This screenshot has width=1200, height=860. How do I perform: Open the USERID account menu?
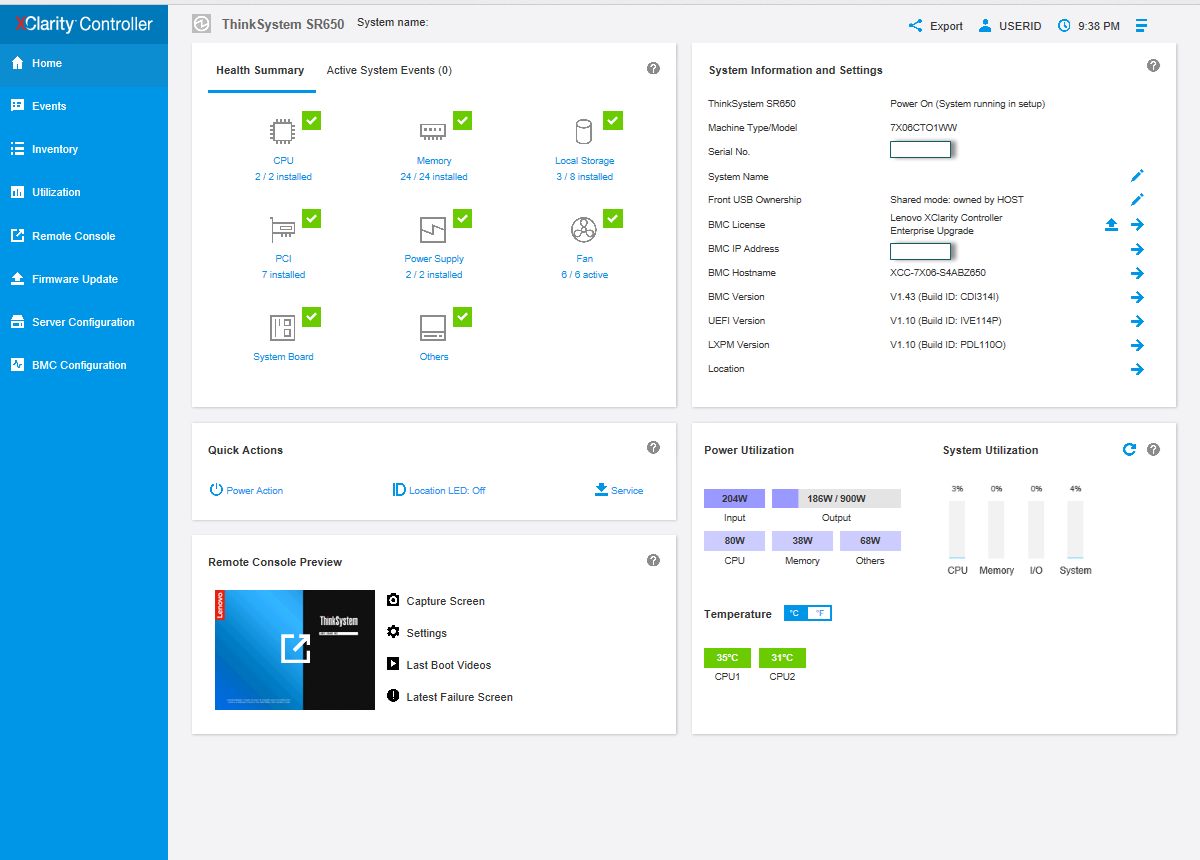1010,26
